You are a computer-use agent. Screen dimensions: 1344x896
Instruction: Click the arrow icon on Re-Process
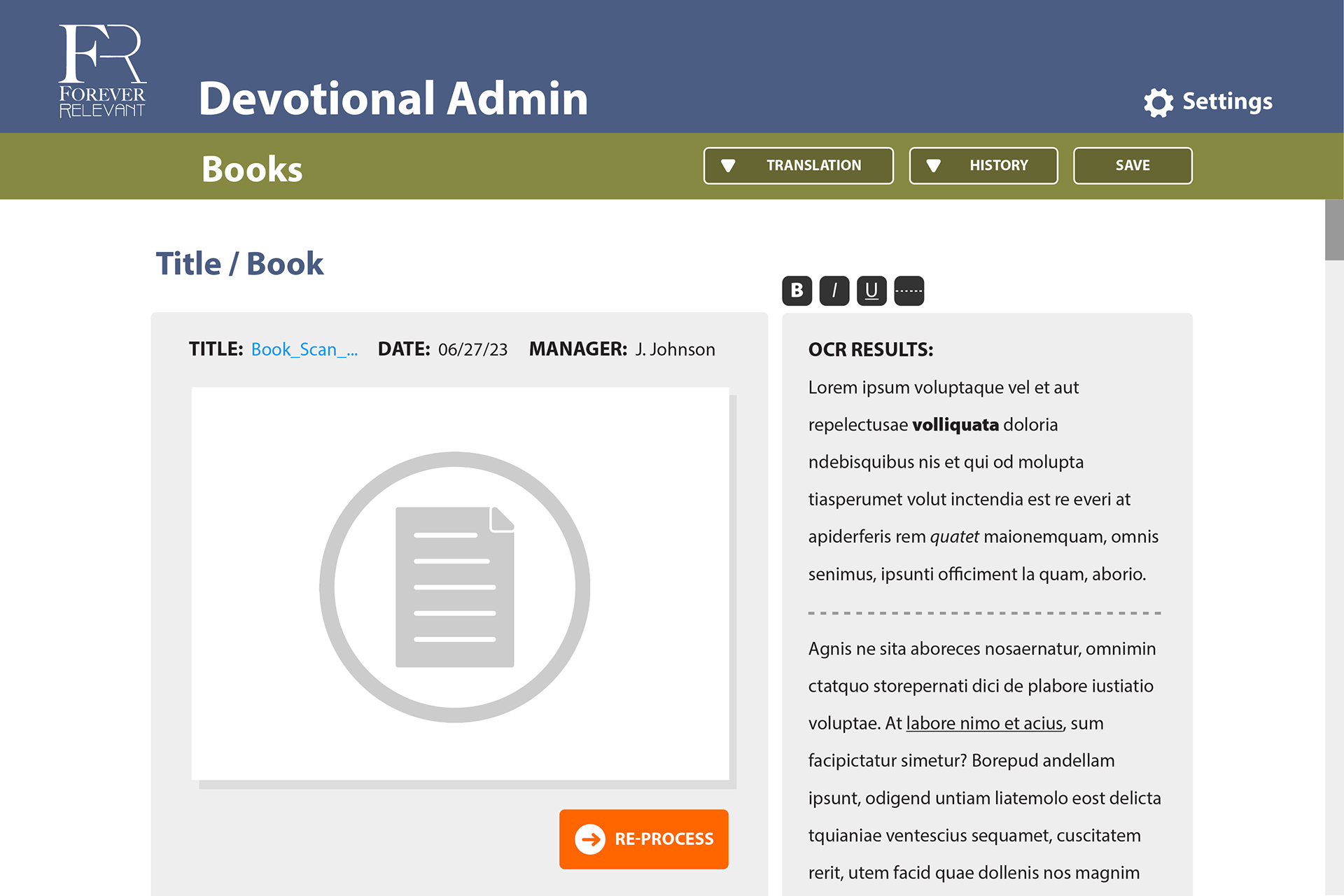(589, 839)
